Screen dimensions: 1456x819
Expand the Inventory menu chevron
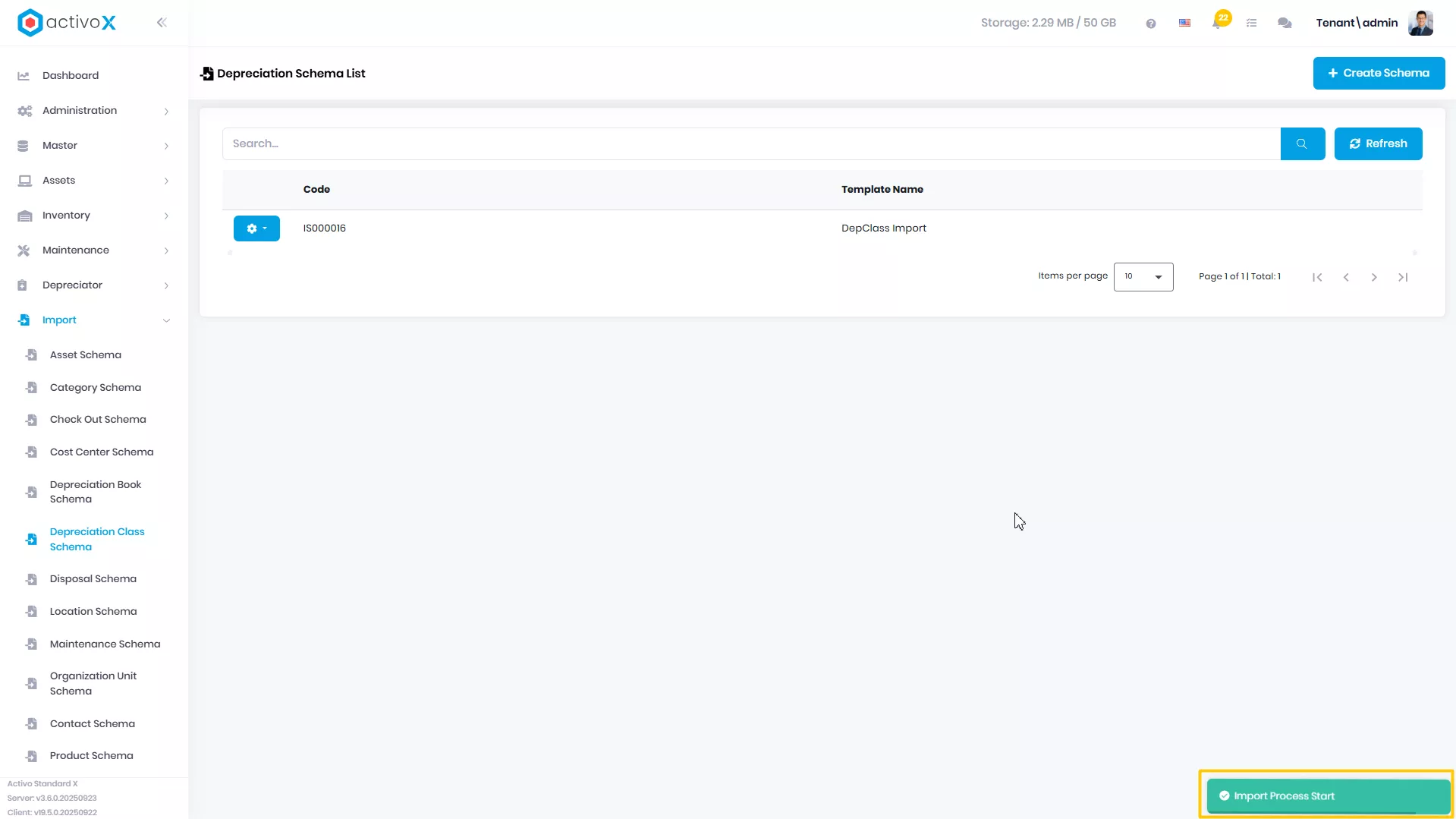pyautogui.click(x=166, y=216)
